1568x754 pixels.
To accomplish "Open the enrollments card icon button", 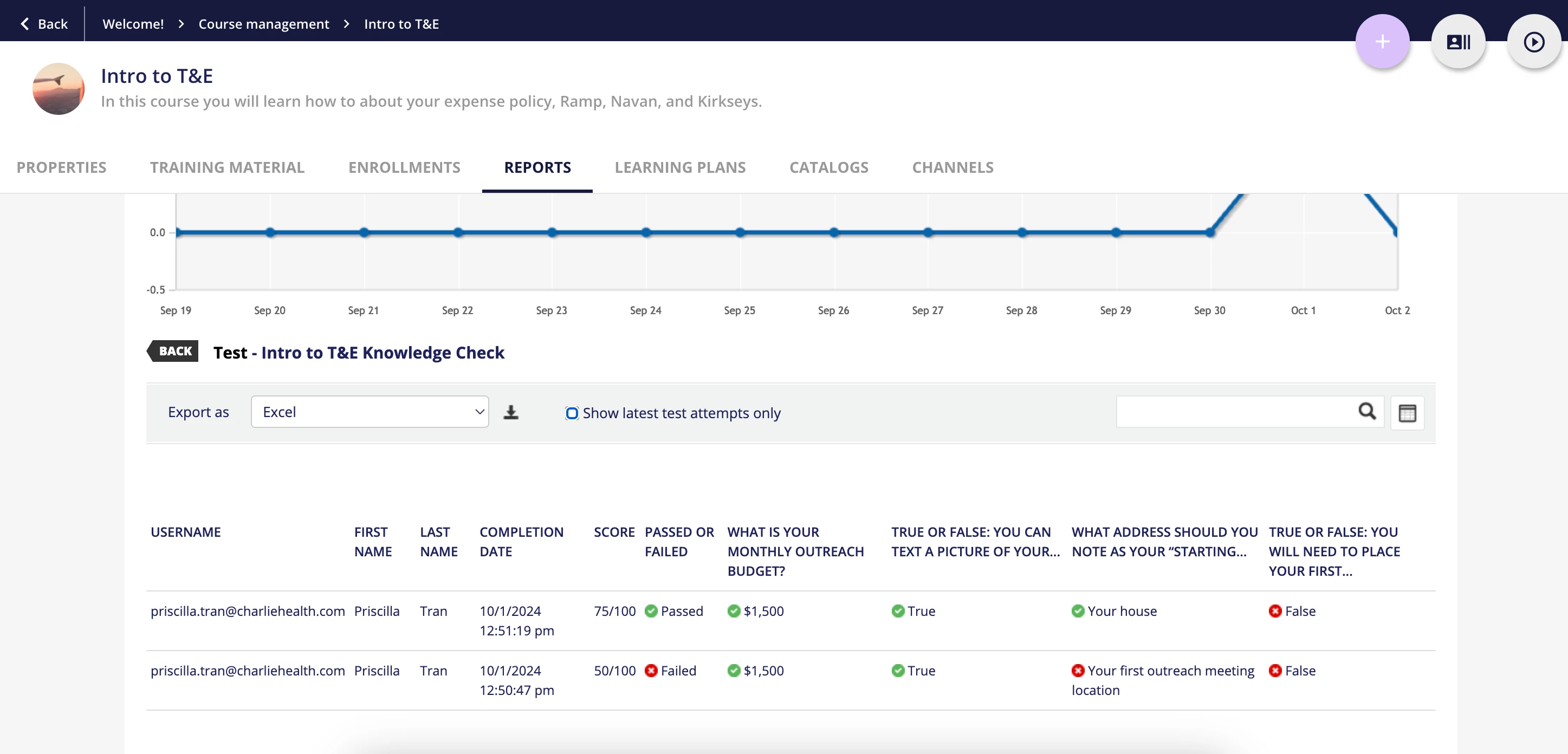I will point(1458,42).
